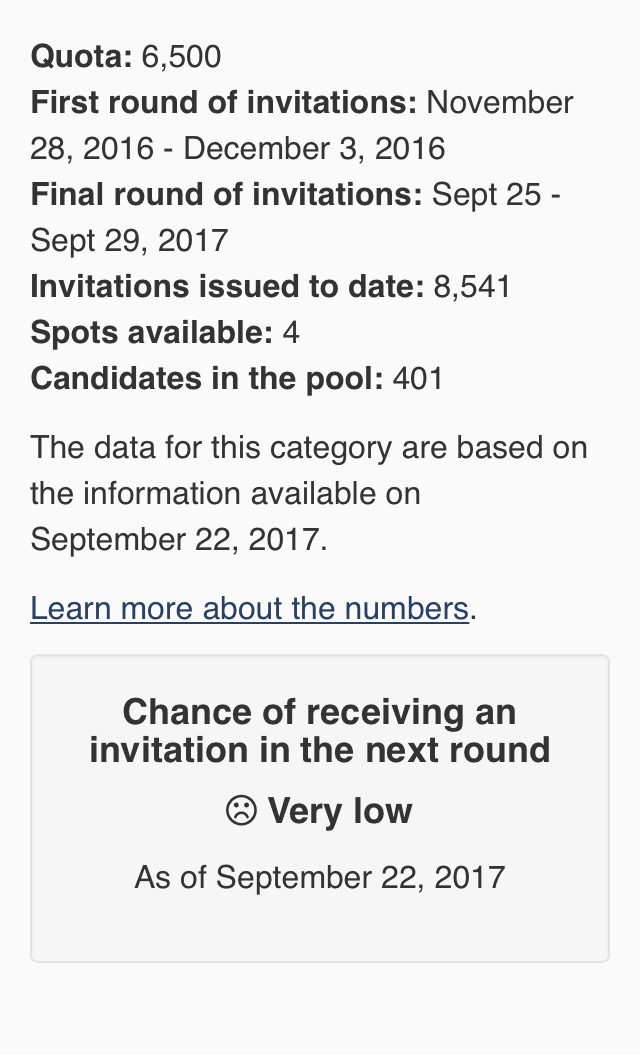This screenshot has width=640, height=1055.
Task: Click the As of September 22, 2017 caption
Action: (x=320, y=877)
